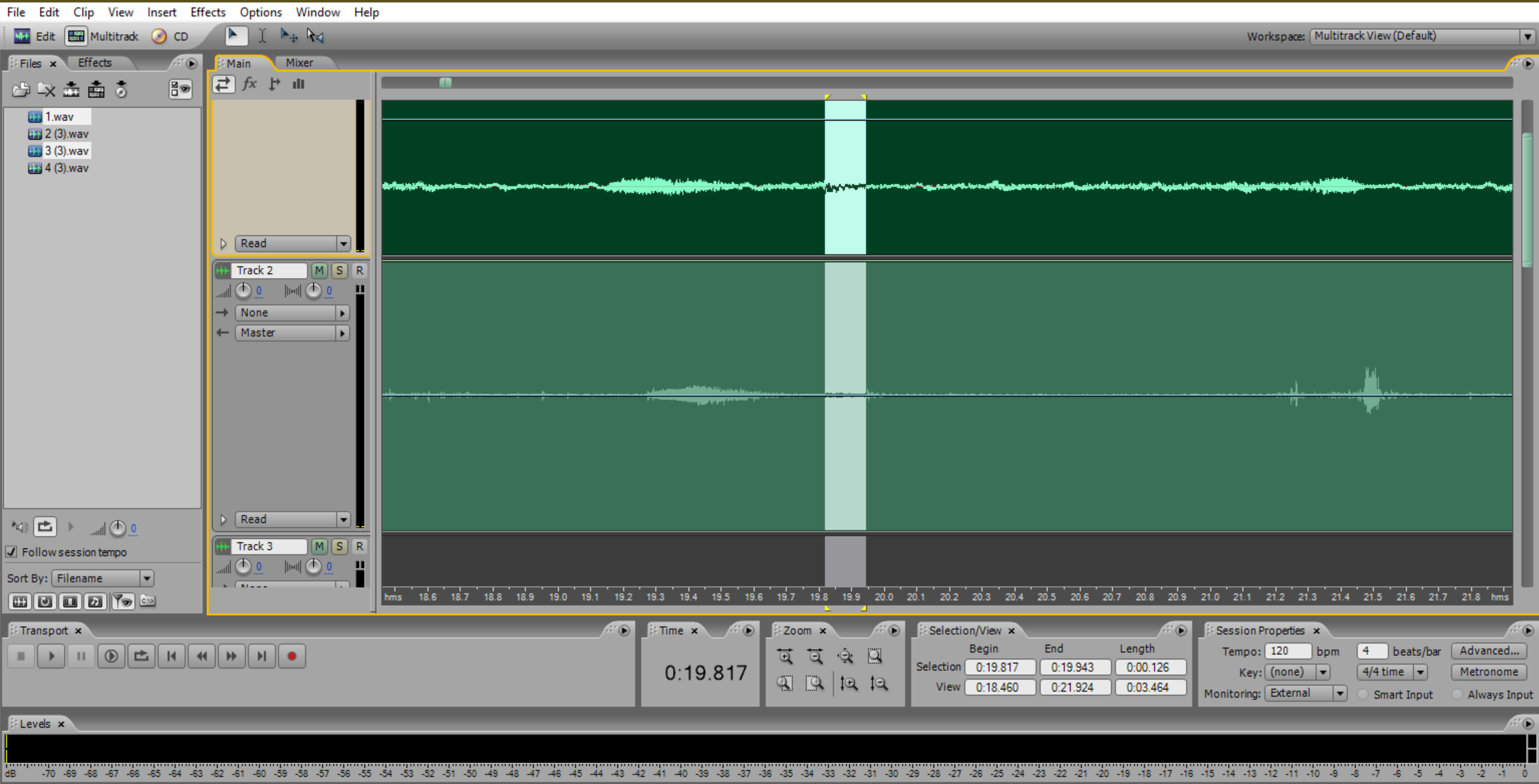The height and width of the screenshot is (784, 1539).
Task: Click the Metronome button
Action: pos(1488,672)
